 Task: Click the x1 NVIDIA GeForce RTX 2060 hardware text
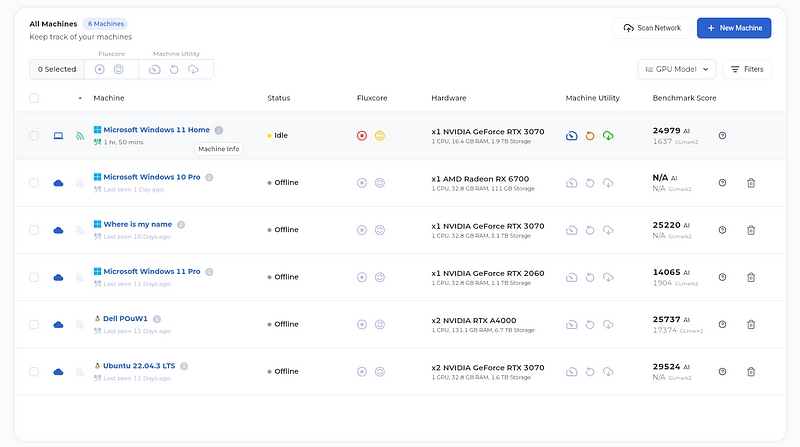[x=488, y=274]
